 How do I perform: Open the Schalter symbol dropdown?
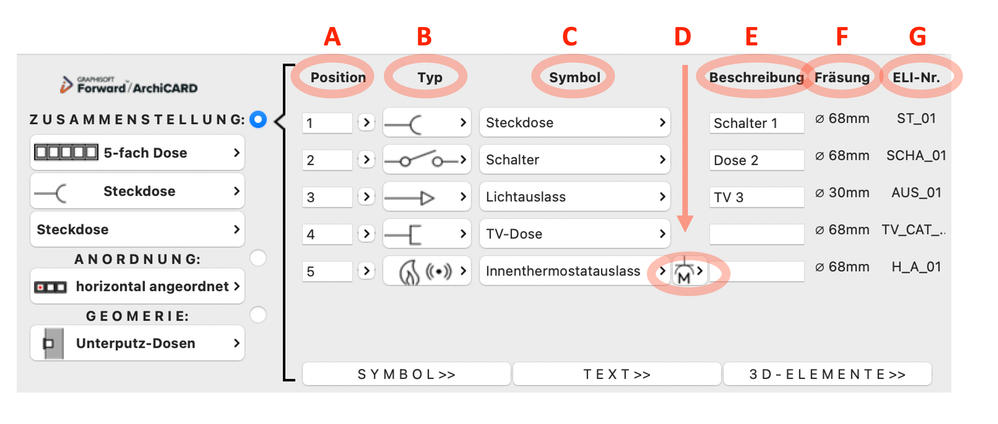coord(575,160)
